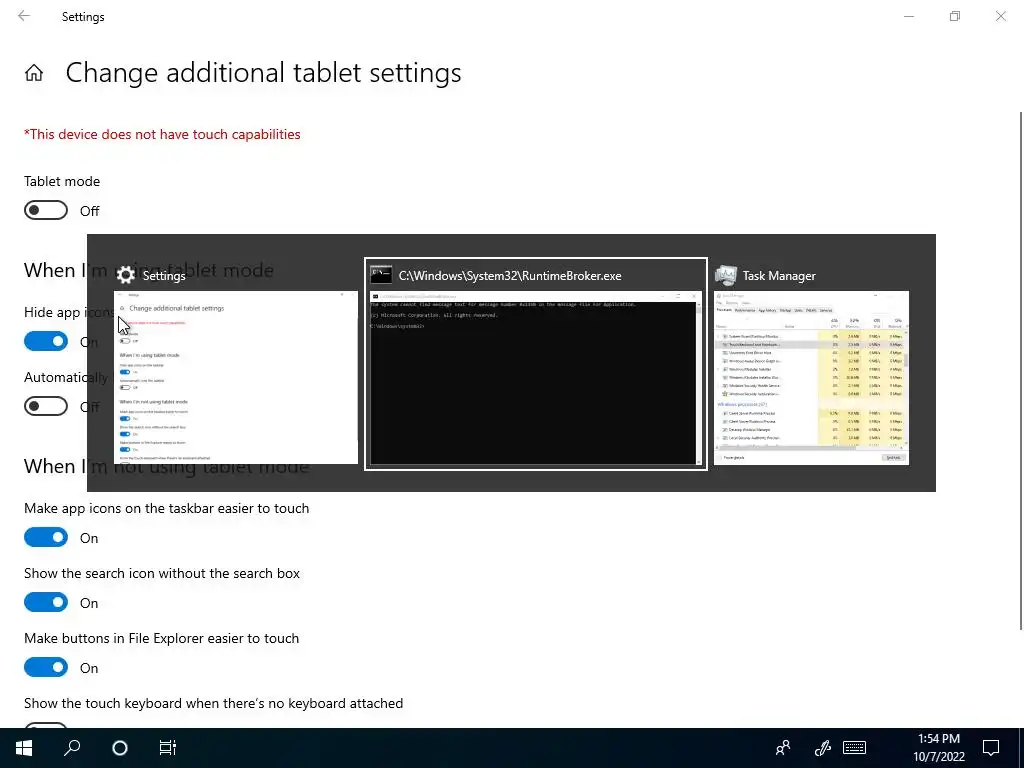This screenshot has height=768, width=1024.
Task: Disable Make app icons easier to touch
Action: tap(46, 537)
